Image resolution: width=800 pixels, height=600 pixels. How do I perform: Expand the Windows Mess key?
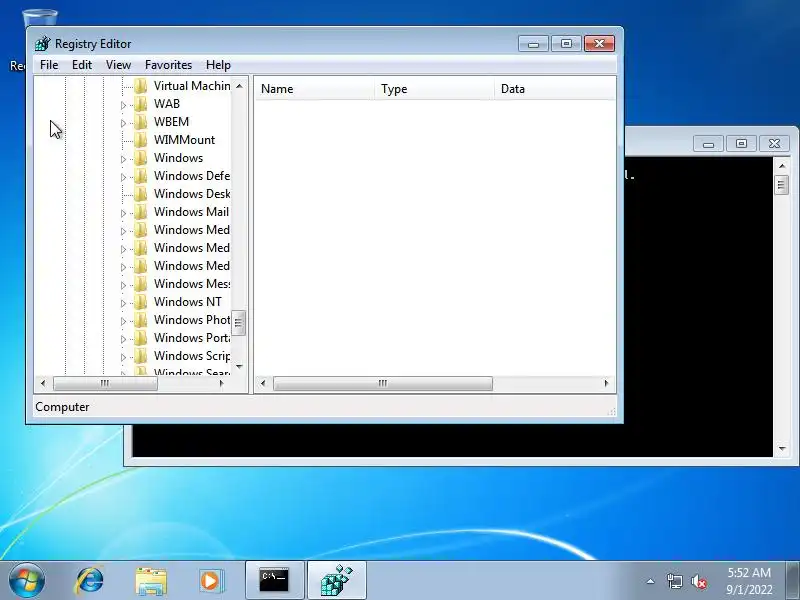pyautogui.click(x=123, y=285)
